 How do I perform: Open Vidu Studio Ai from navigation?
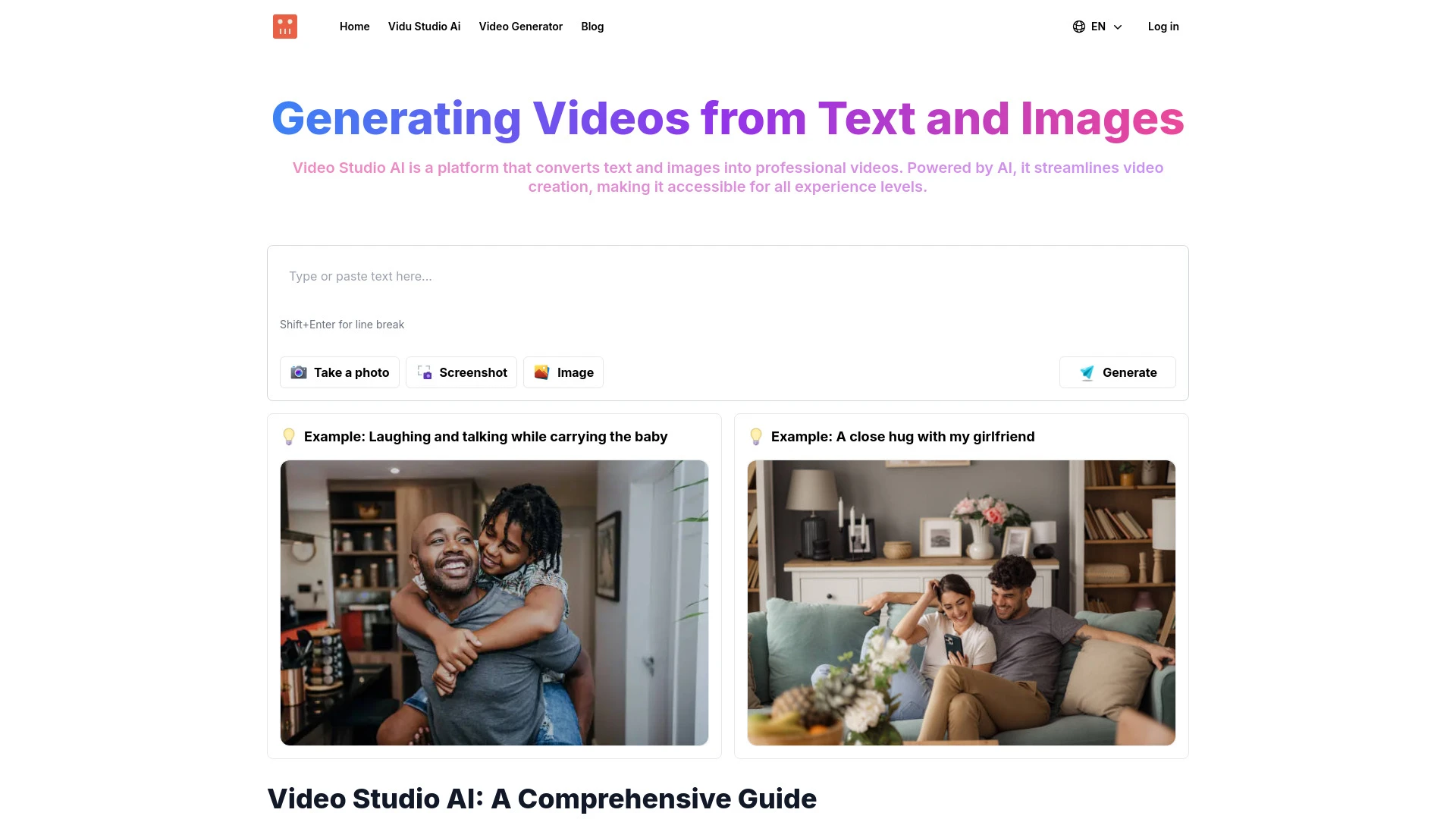coord(424,27)
